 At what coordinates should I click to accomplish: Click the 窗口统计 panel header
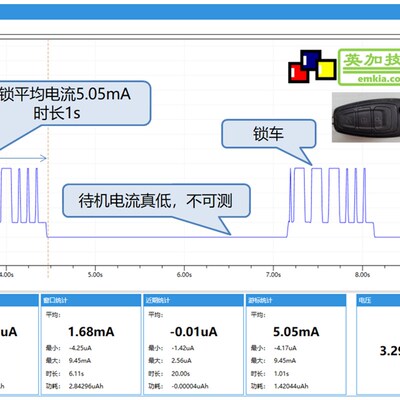tap(90, 300)
